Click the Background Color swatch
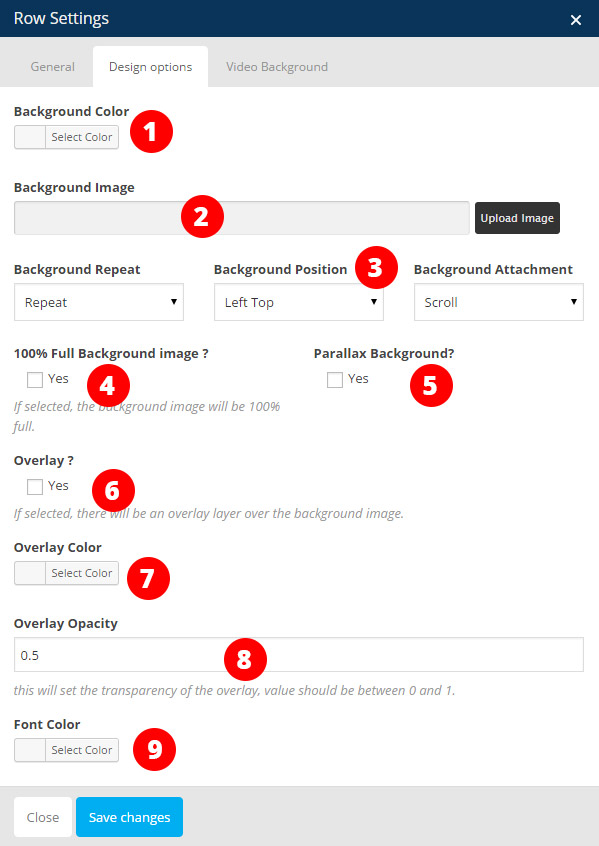Image resolution: width=599 pixels, height=846 pixels. (x=30, y=137)
